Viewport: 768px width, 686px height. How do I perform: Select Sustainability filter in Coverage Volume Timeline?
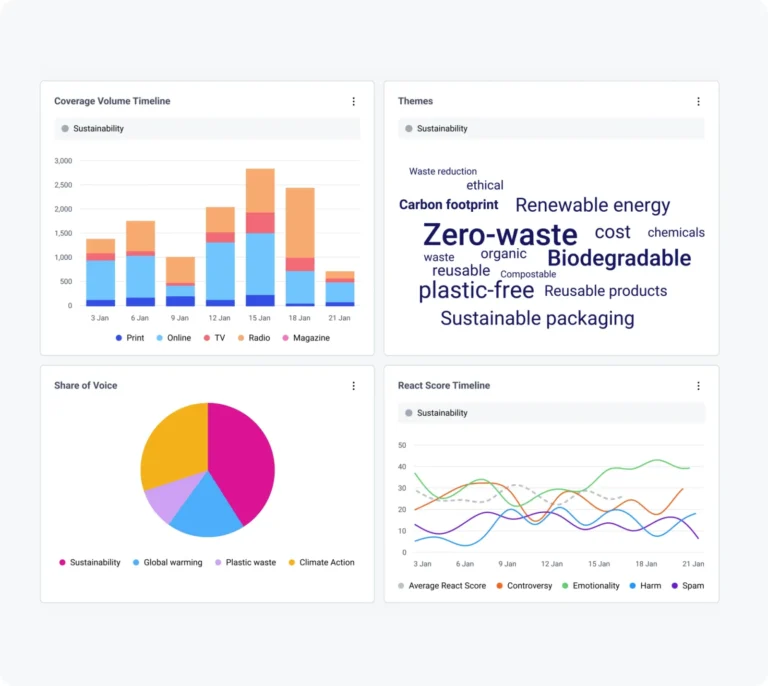[x=207, y=128]
